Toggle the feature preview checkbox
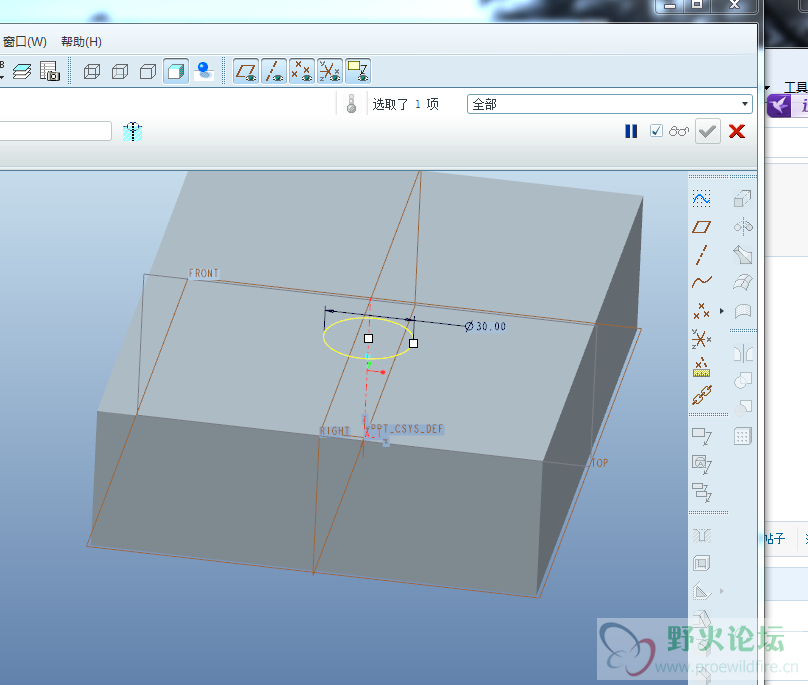Viewport: 808px width, 685px height. pyautogui.click(x=656, y=131)
